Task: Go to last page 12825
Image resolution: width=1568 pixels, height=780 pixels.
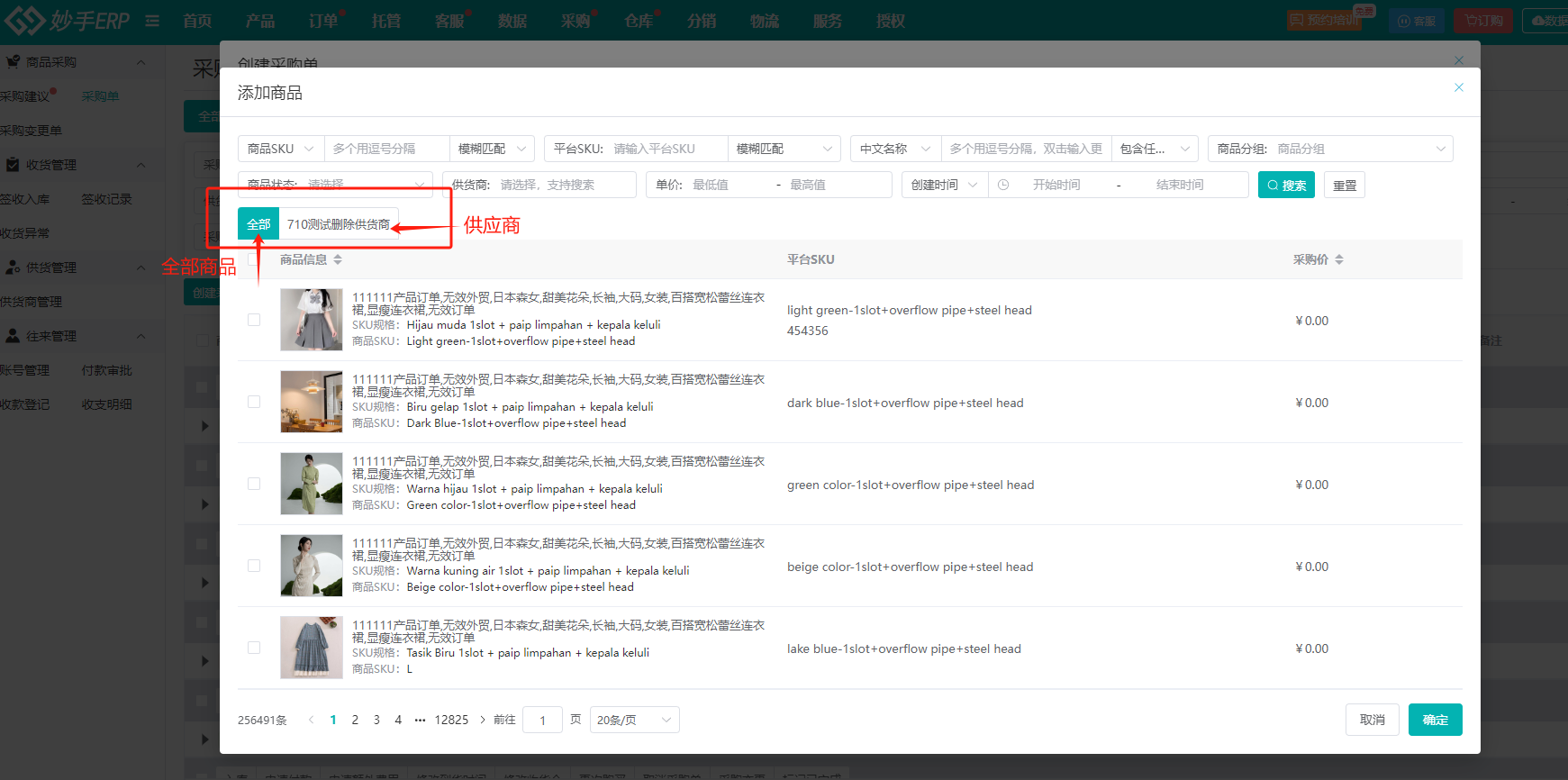Action: pyautogui.click(x=451, y=720)
